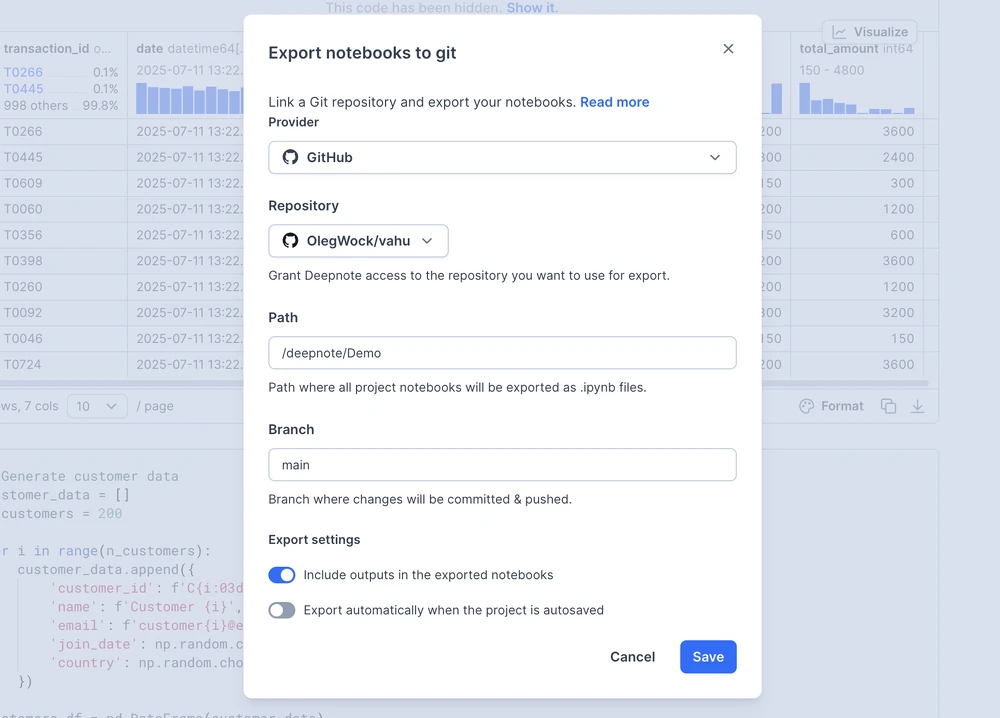Image resolution: width=1000 pixels, height=718 pixels.
Task: Open the OlegWock/vahu repository dropdown
Action: click(x=358, y=241)
